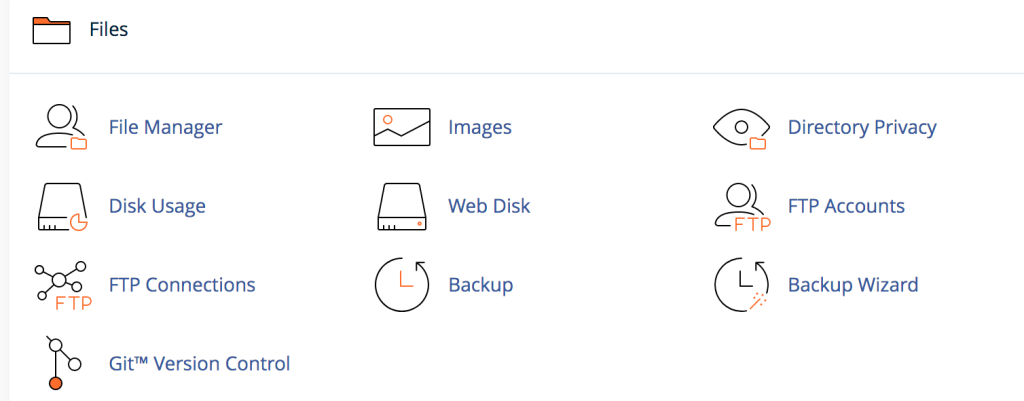Select the FTP Connections text link
This screenshot has width=1024, height=401.
182,285
